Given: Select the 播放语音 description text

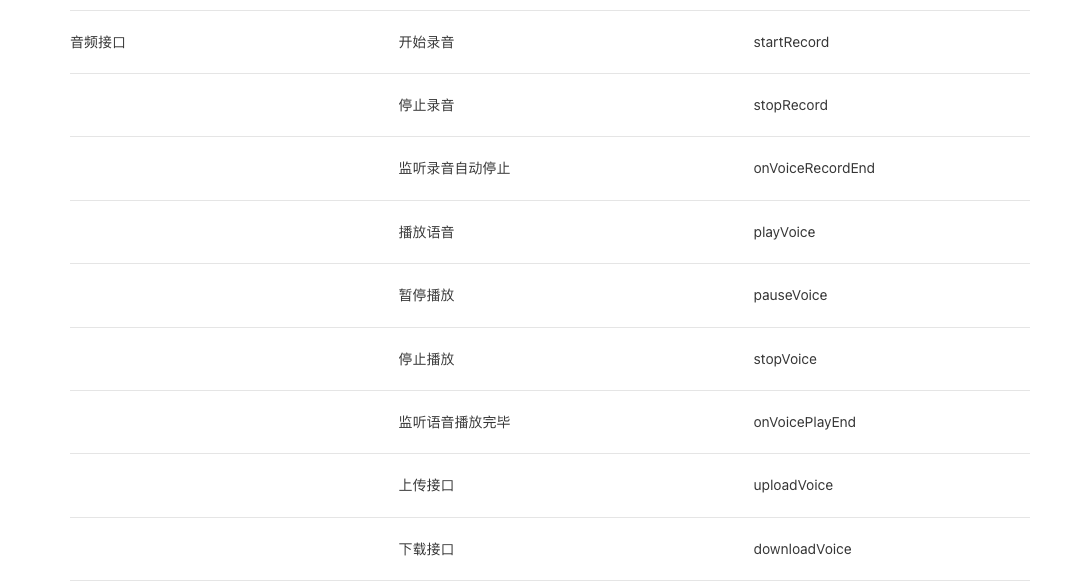Looking at the screenshot, I should pyautogui.click(x=426, y=232).
